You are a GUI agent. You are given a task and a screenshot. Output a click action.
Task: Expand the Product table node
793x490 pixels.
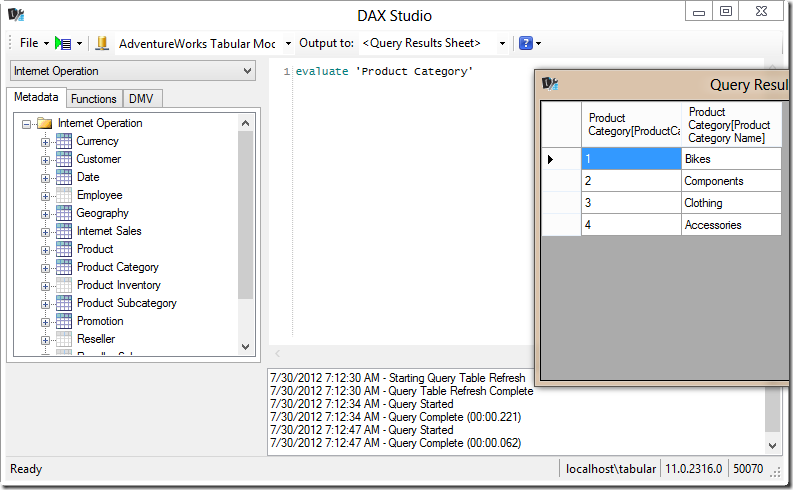click(x=45, y=250)
